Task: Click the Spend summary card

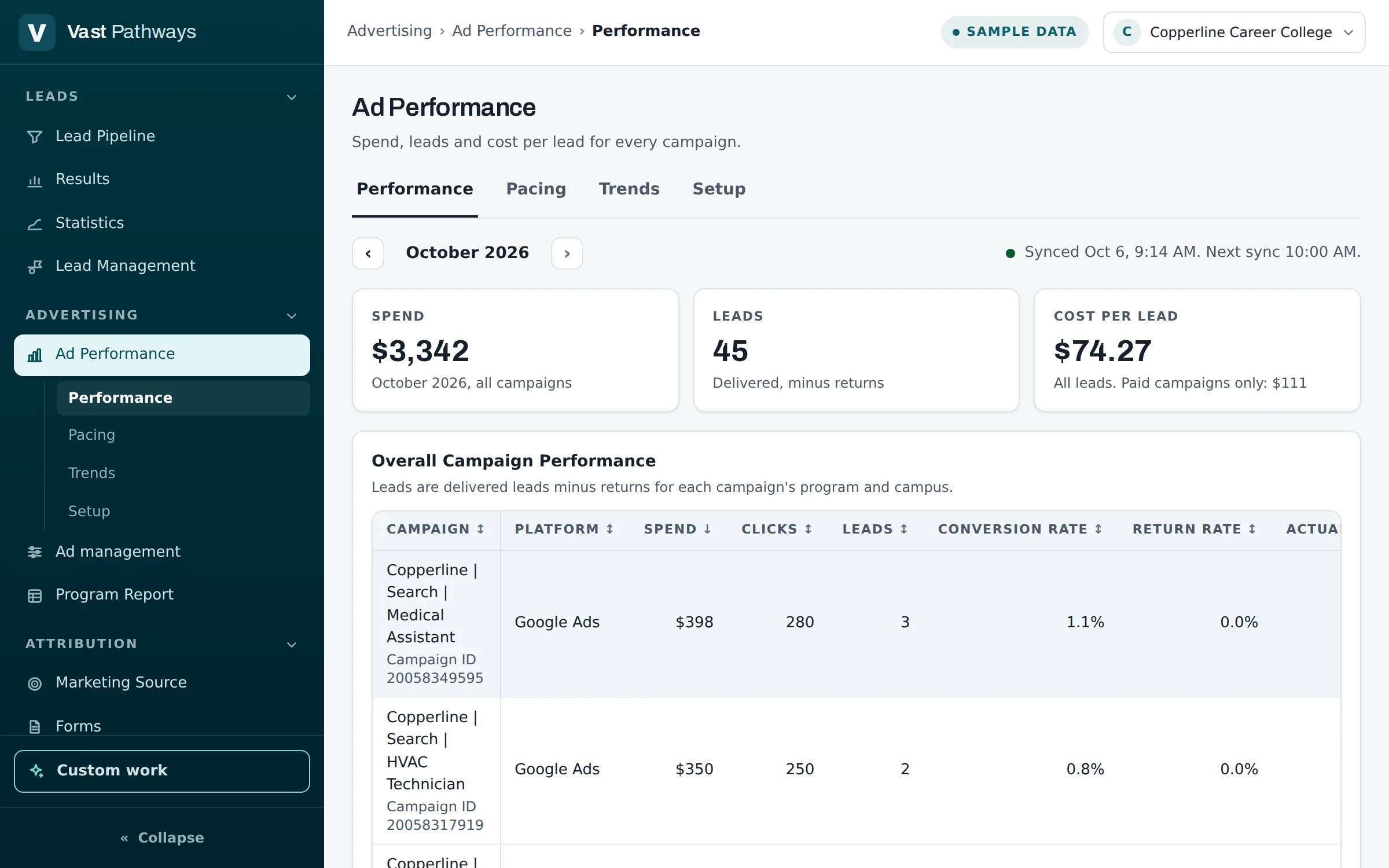Action: 516,350
